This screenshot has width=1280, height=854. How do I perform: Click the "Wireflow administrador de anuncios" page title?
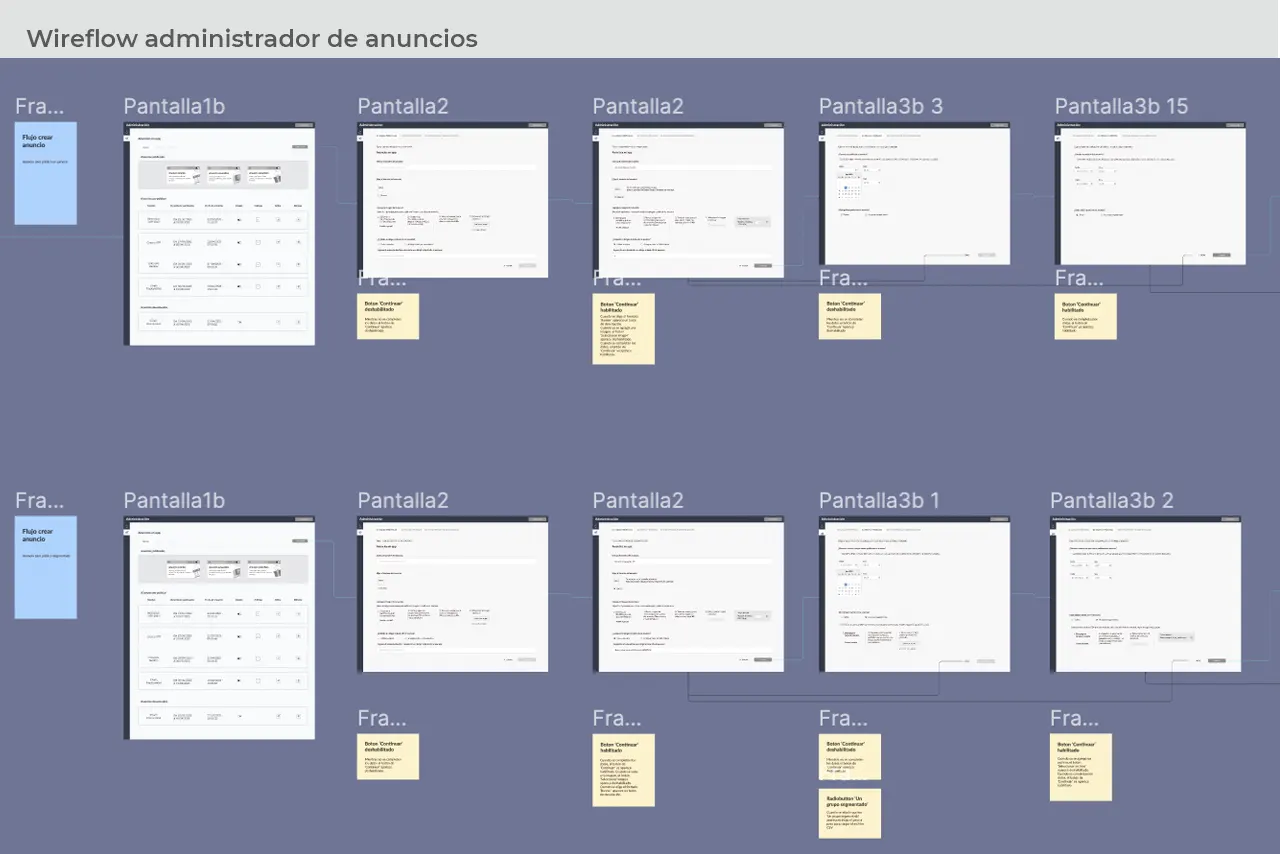click(251, 39)
